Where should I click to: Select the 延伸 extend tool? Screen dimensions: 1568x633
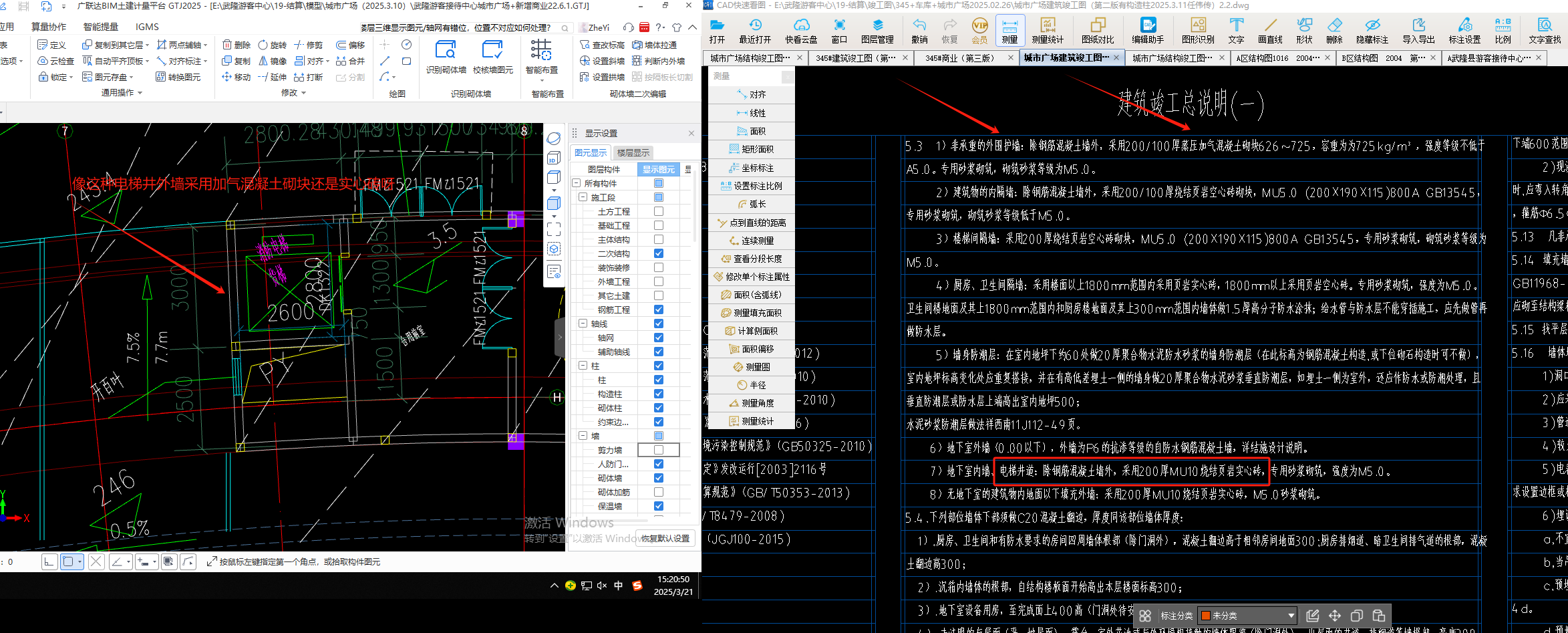pos(273,77)
